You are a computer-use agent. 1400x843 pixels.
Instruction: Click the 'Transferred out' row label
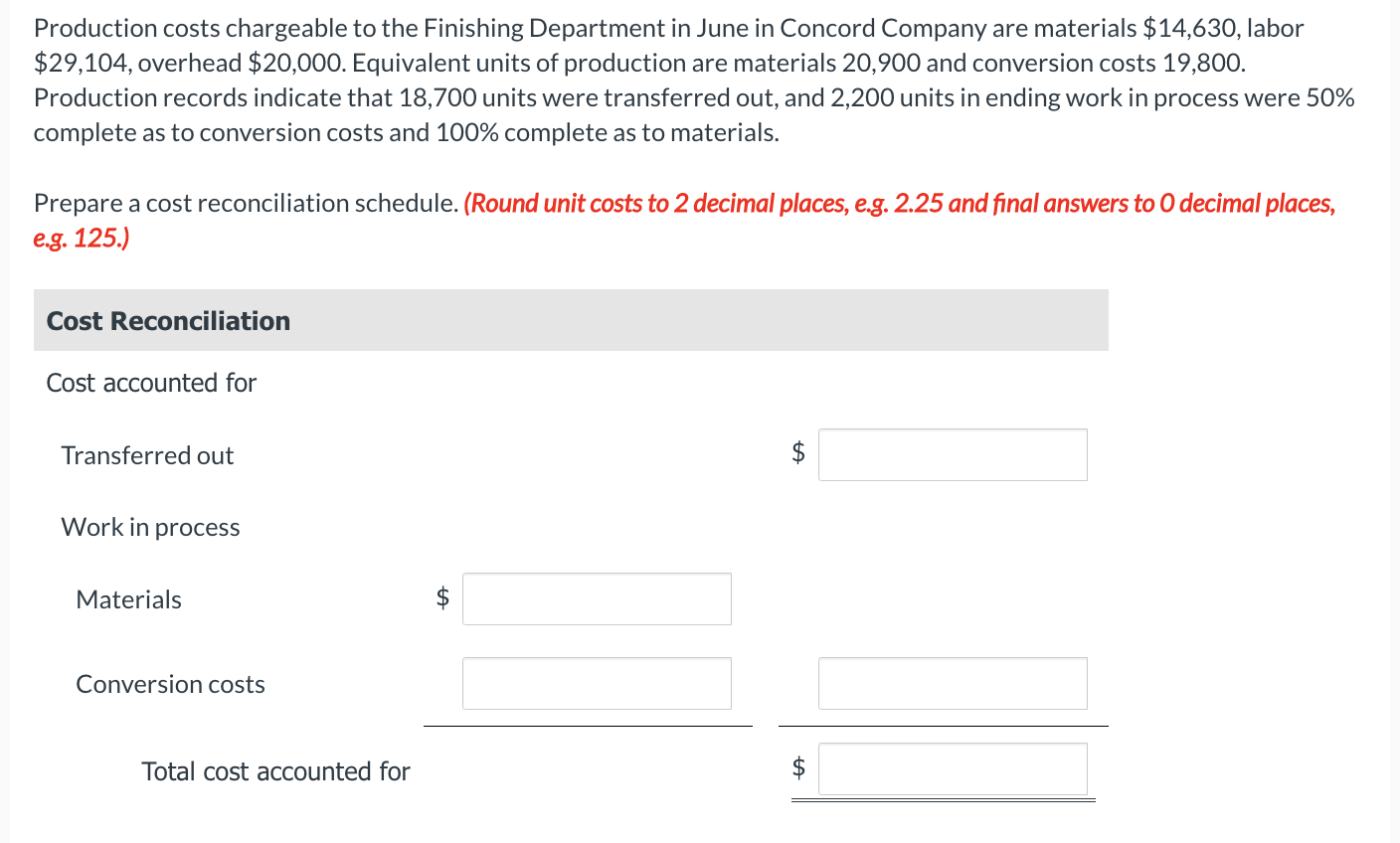tap(147, 455)
